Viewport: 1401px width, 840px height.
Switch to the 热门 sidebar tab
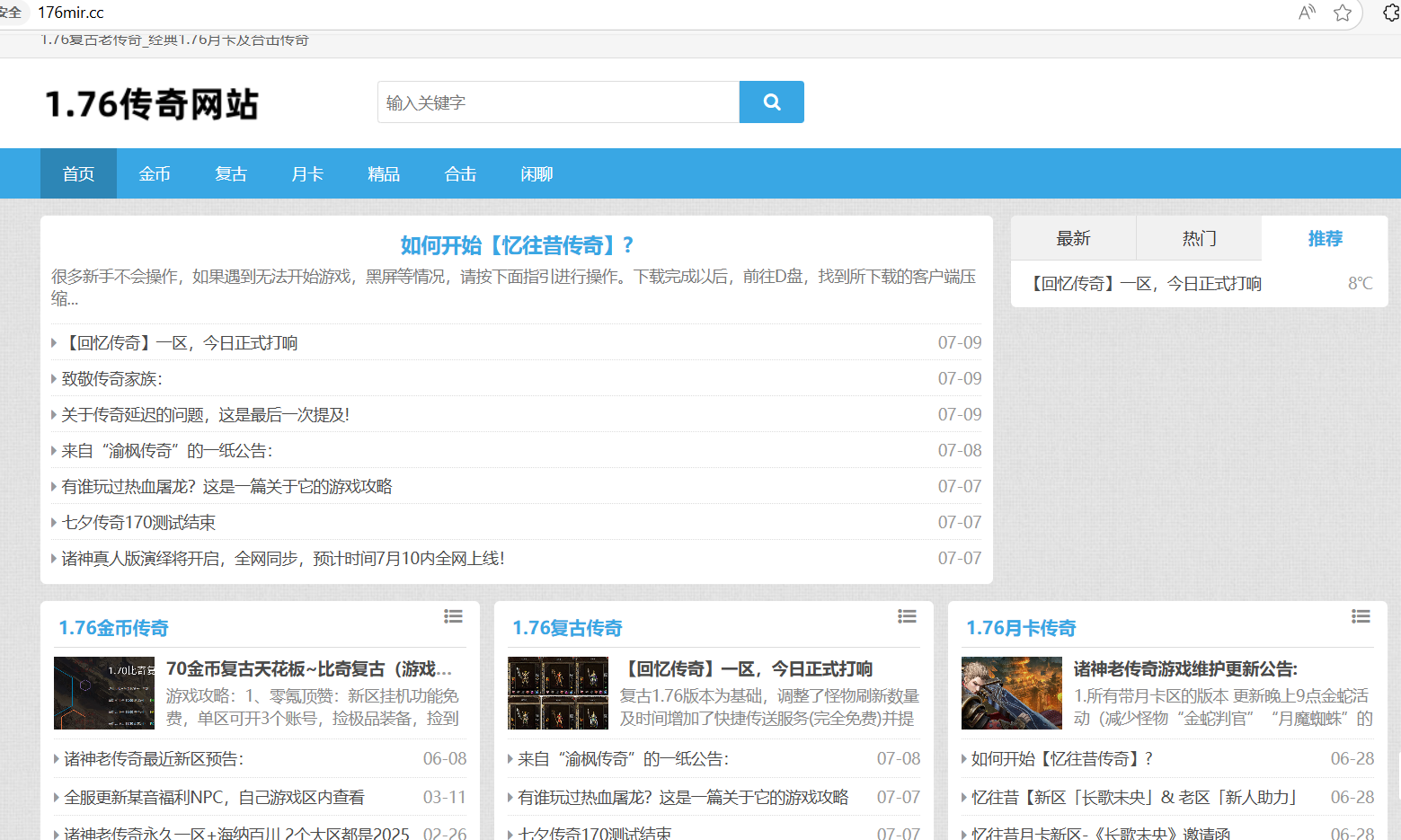(x=1199, y=238)
